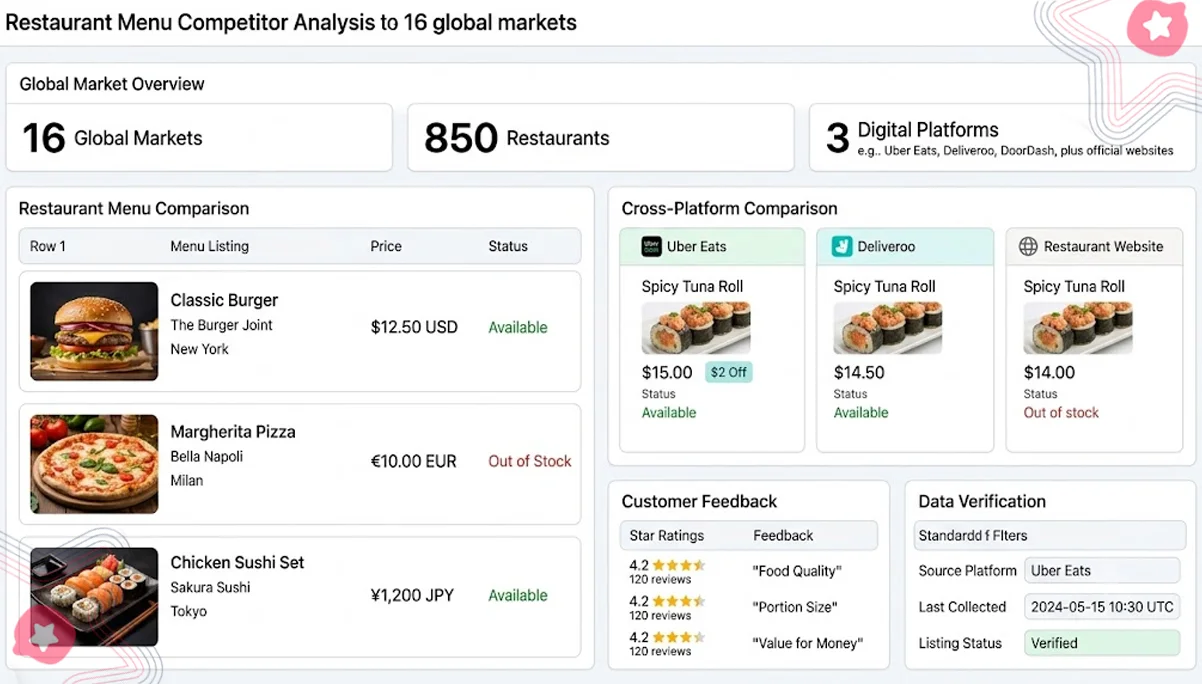Click the "Value for Money" feedback entry

808,643
